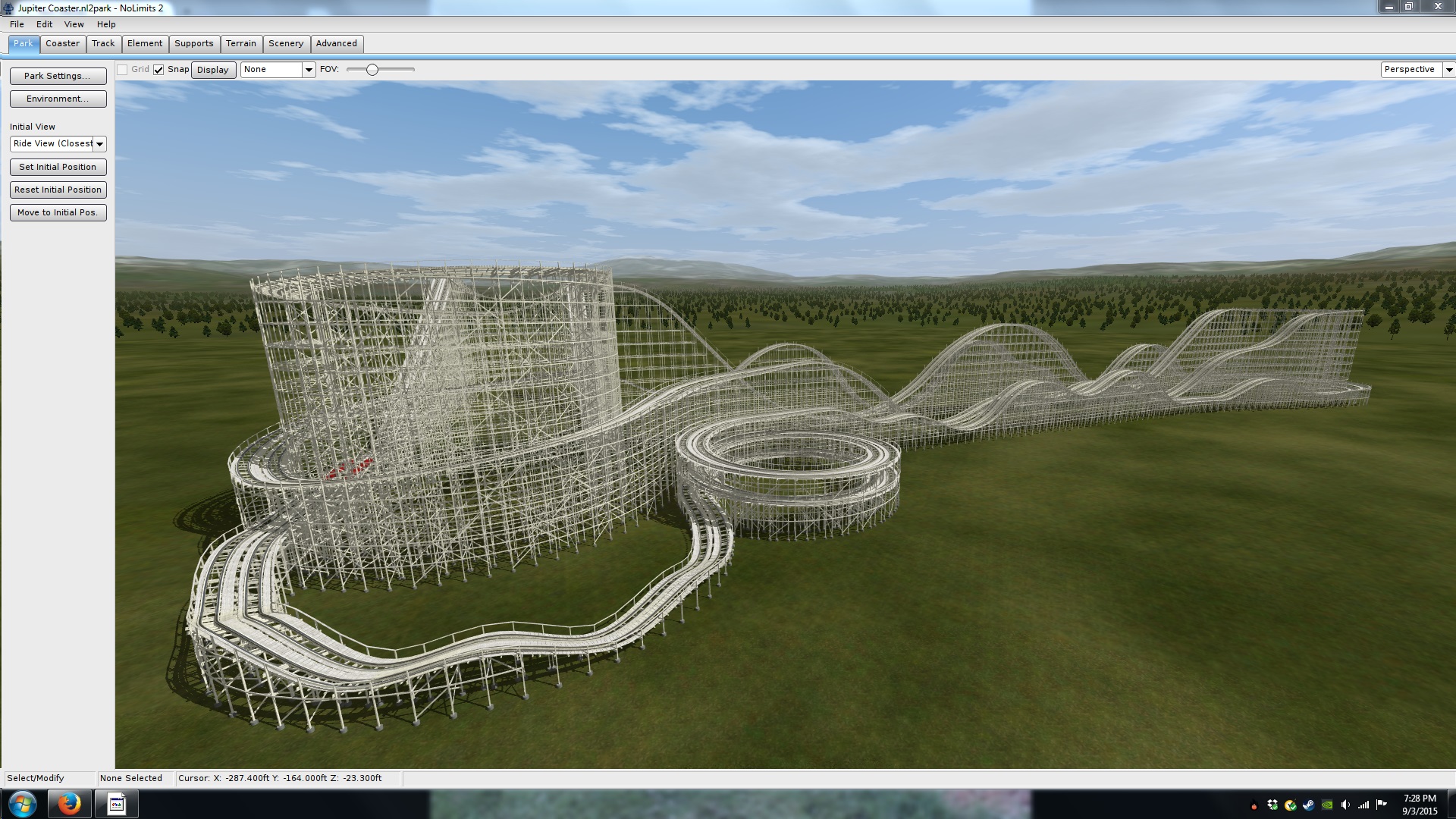
Task: Open the None dropdown beside Display
Action: 308,70
